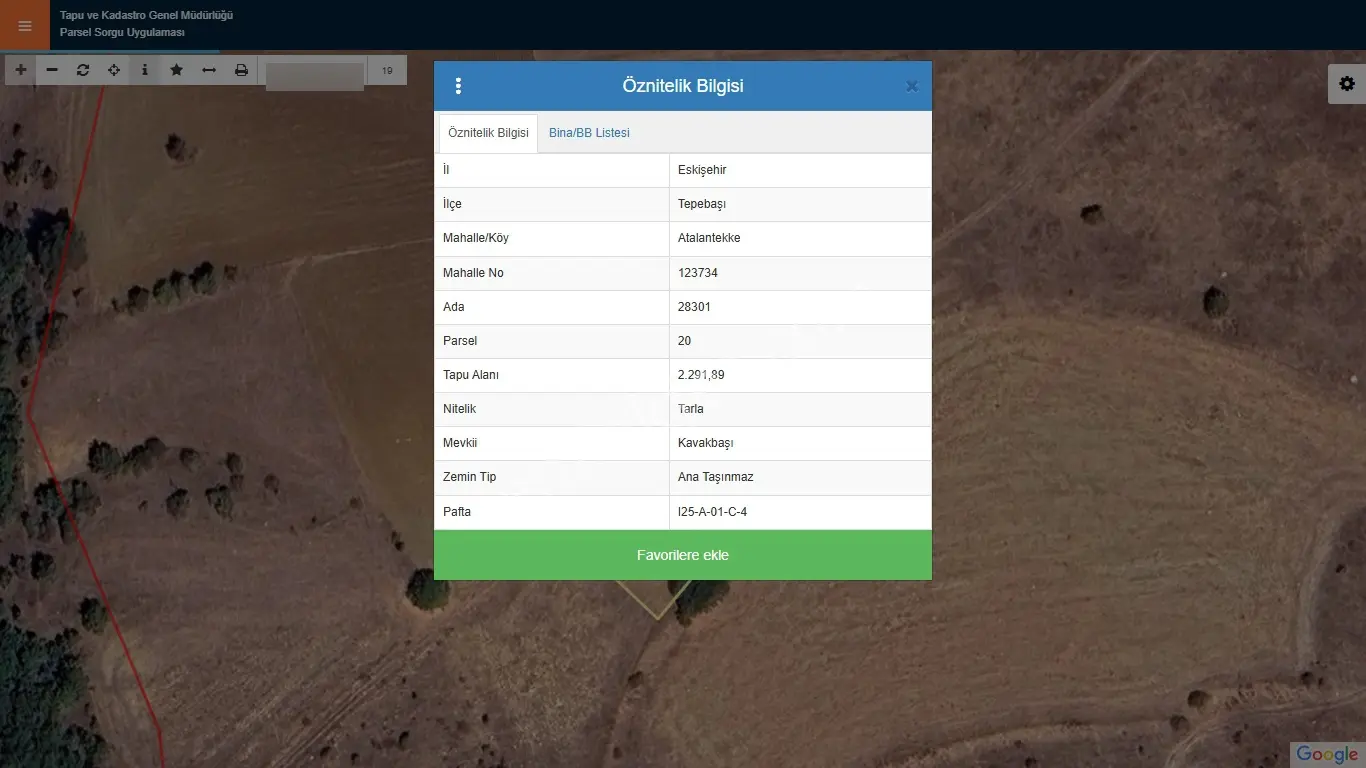Click the Mahalle No label
This screenshot has height=768, width=1366.
[473, 273]
